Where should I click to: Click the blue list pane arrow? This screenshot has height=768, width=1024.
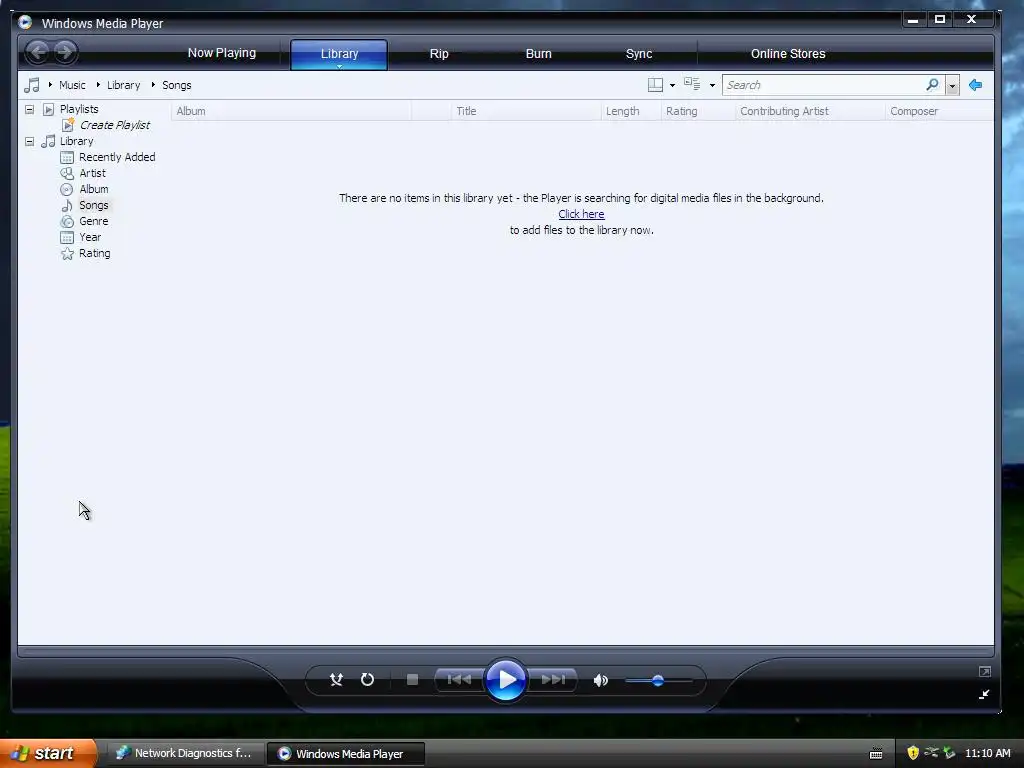(976, 85)
